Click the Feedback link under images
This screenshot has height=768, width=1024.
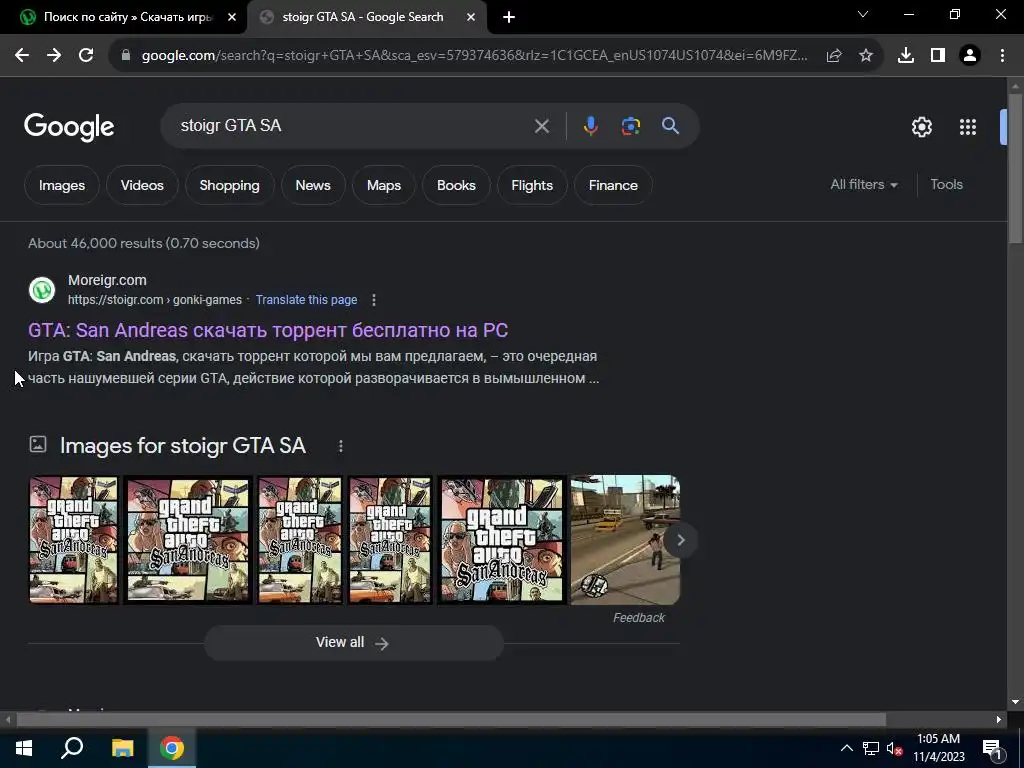click(x=639, y=618)
